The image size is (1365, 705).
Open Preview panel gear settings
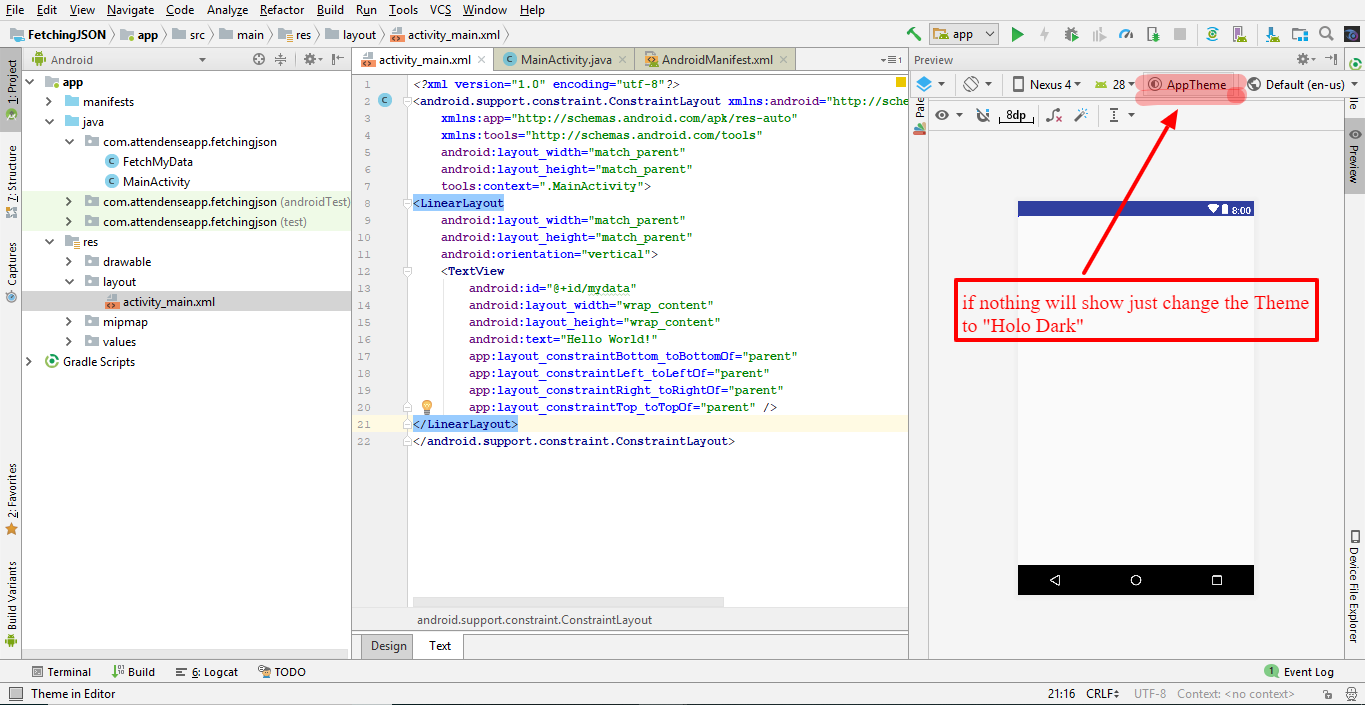(x=1306, y=59)
